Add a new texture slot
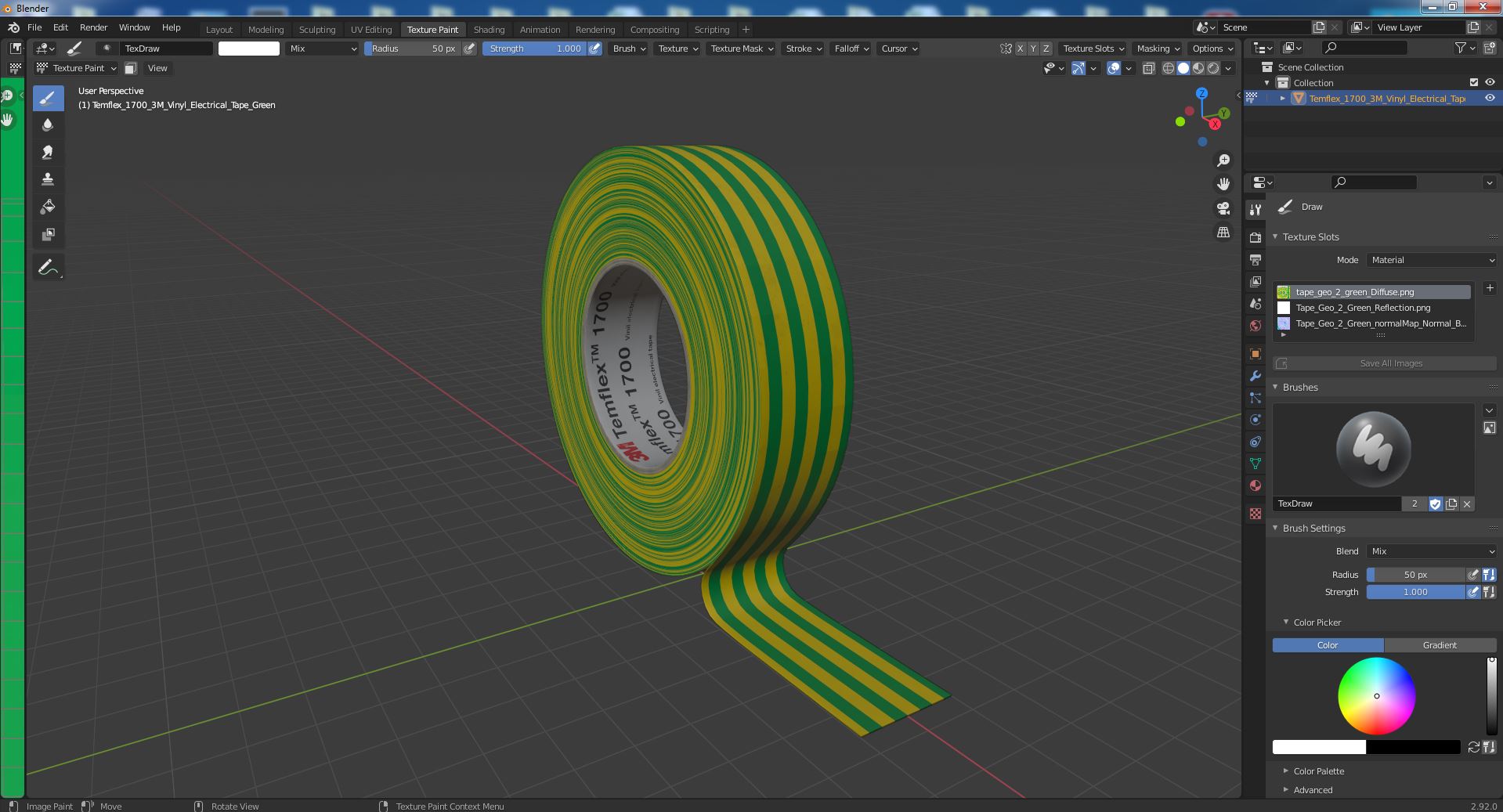The width and height of the screenshot is (1503, 812). tap(1490, 288)
